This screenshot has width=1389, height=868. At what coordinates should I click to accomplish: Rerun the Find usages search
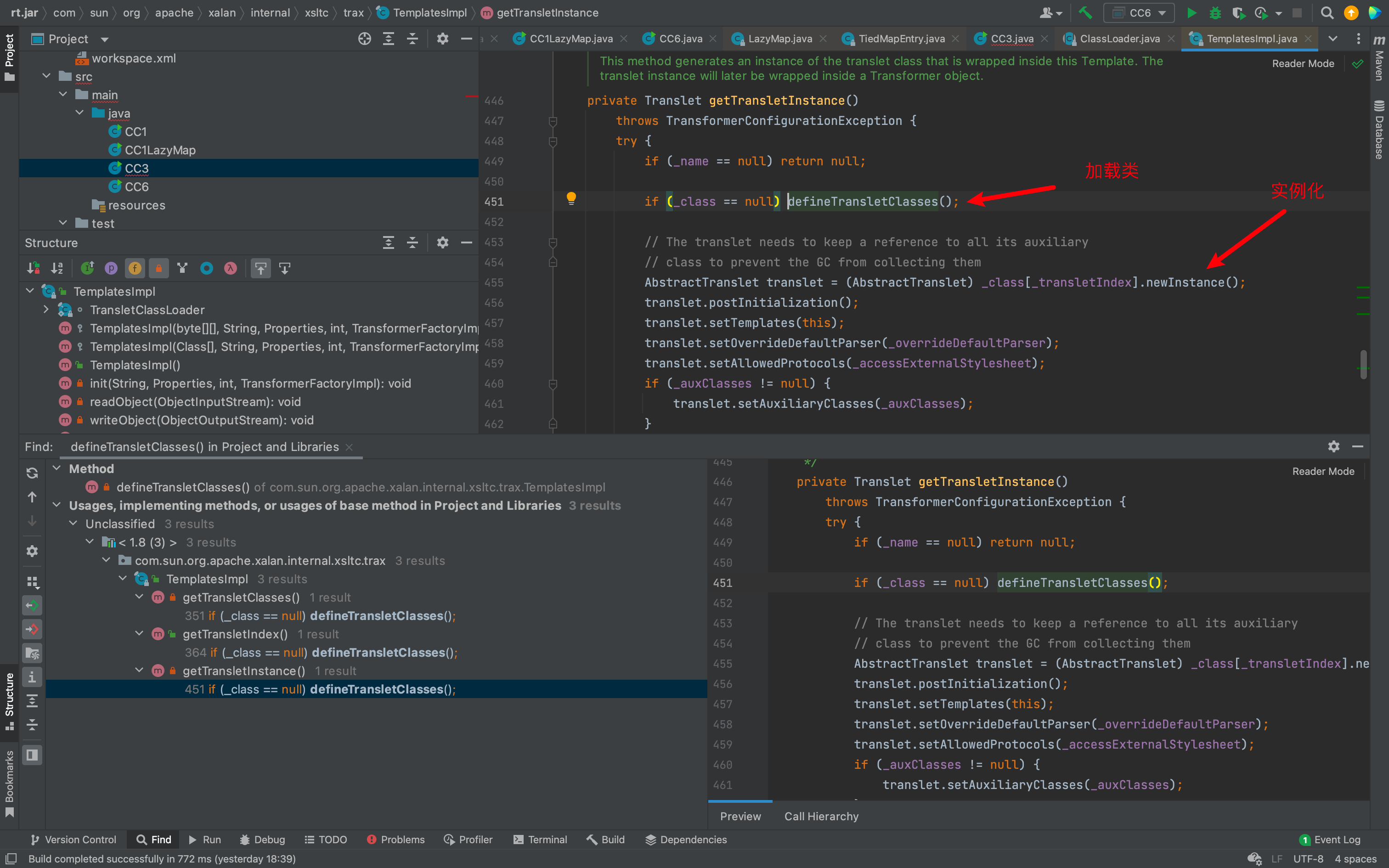32,473
